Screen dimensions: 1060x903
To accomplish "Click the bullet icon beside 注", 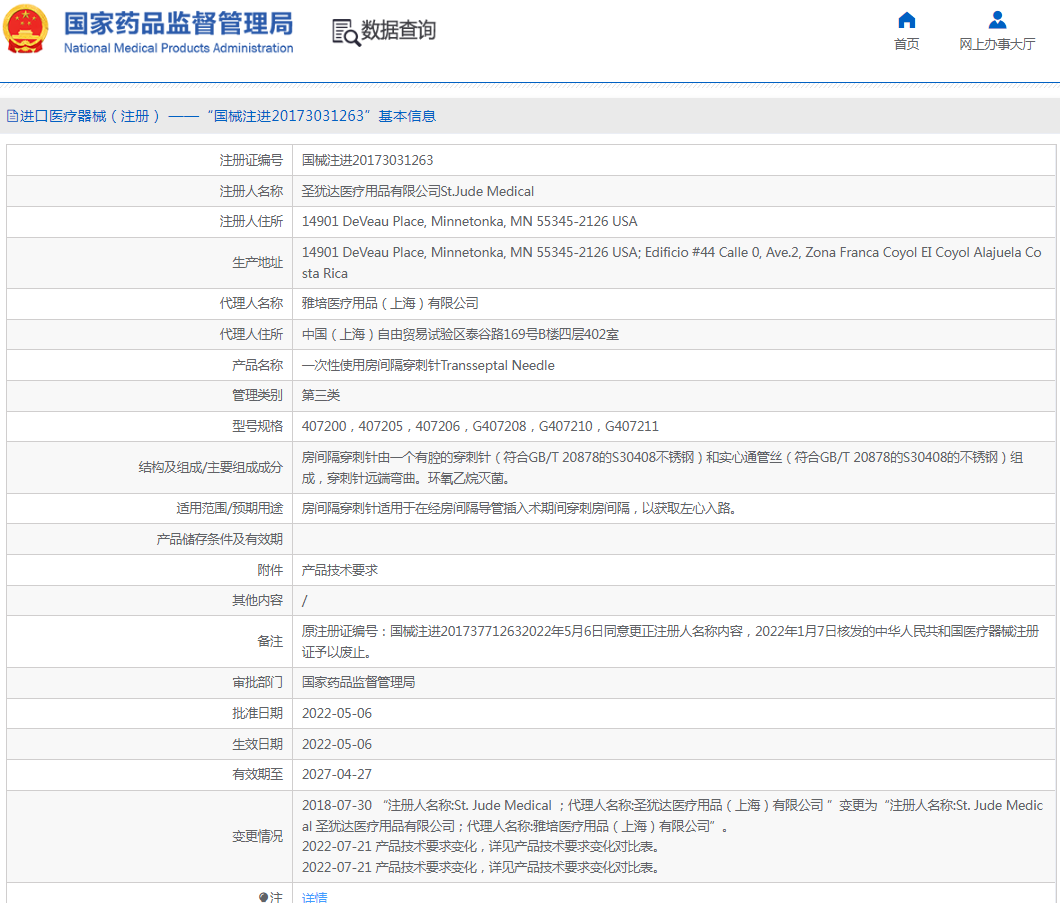I will click(x=264, y=897).
